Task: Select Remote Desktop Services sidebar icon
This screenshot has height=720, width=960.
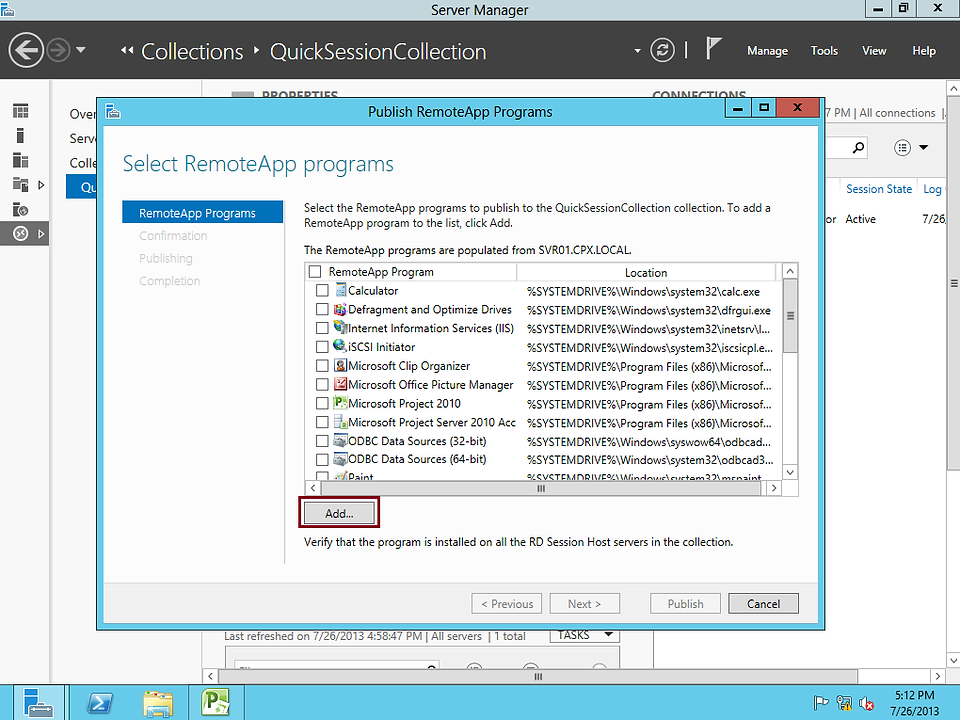Action: coord(21,233)
